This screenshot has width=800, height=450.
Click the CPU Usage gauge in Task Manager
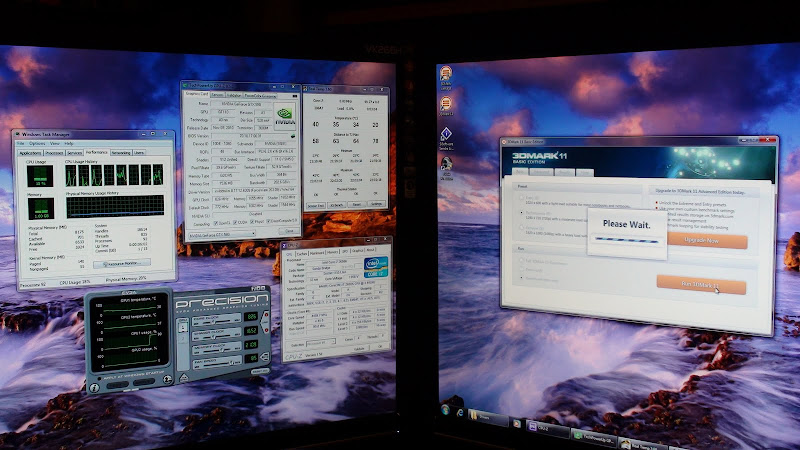(39, 177)
